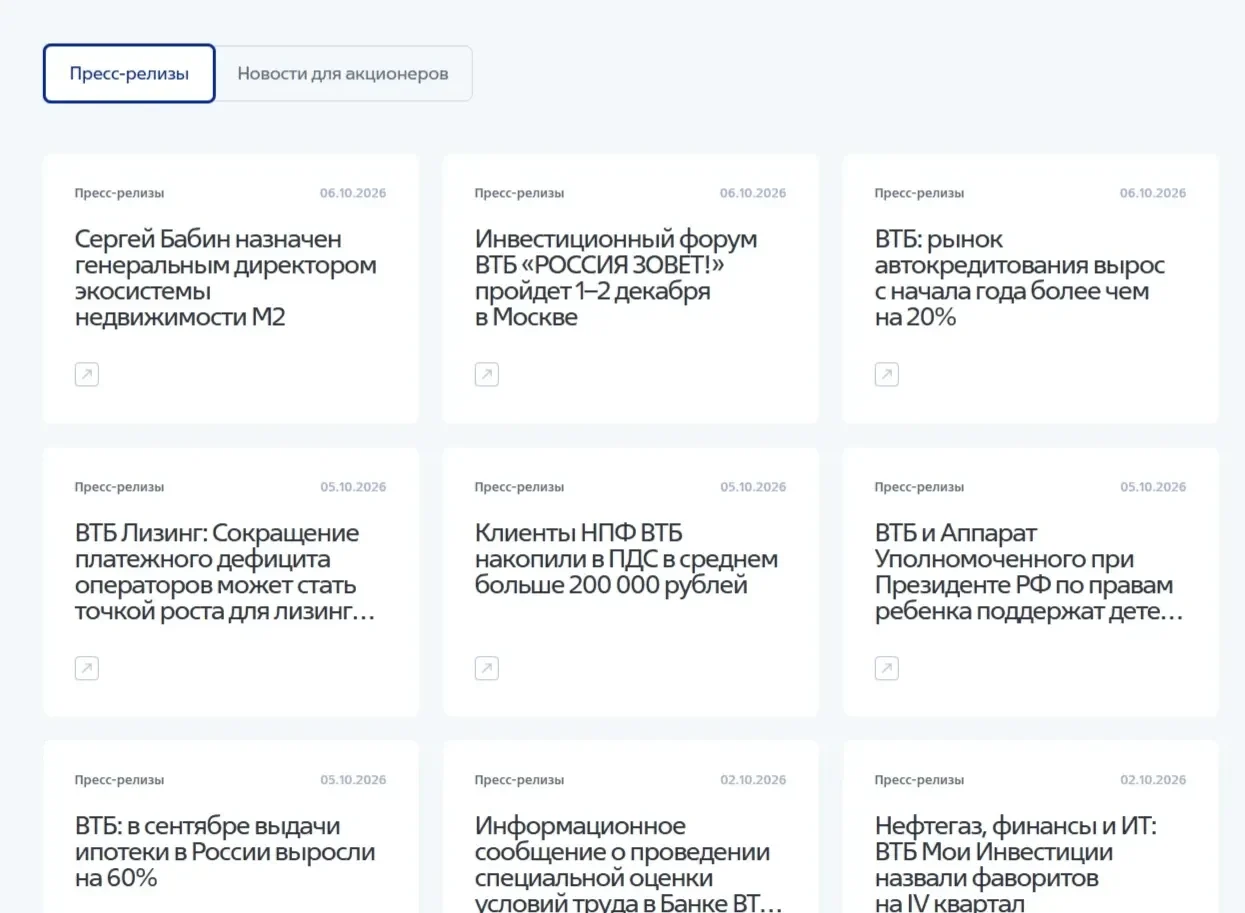Click arrow icon on ВТБ и Аппарат Уполномоченного card
This screenshot has width=1245, height=913.
(x=887, y=668)
